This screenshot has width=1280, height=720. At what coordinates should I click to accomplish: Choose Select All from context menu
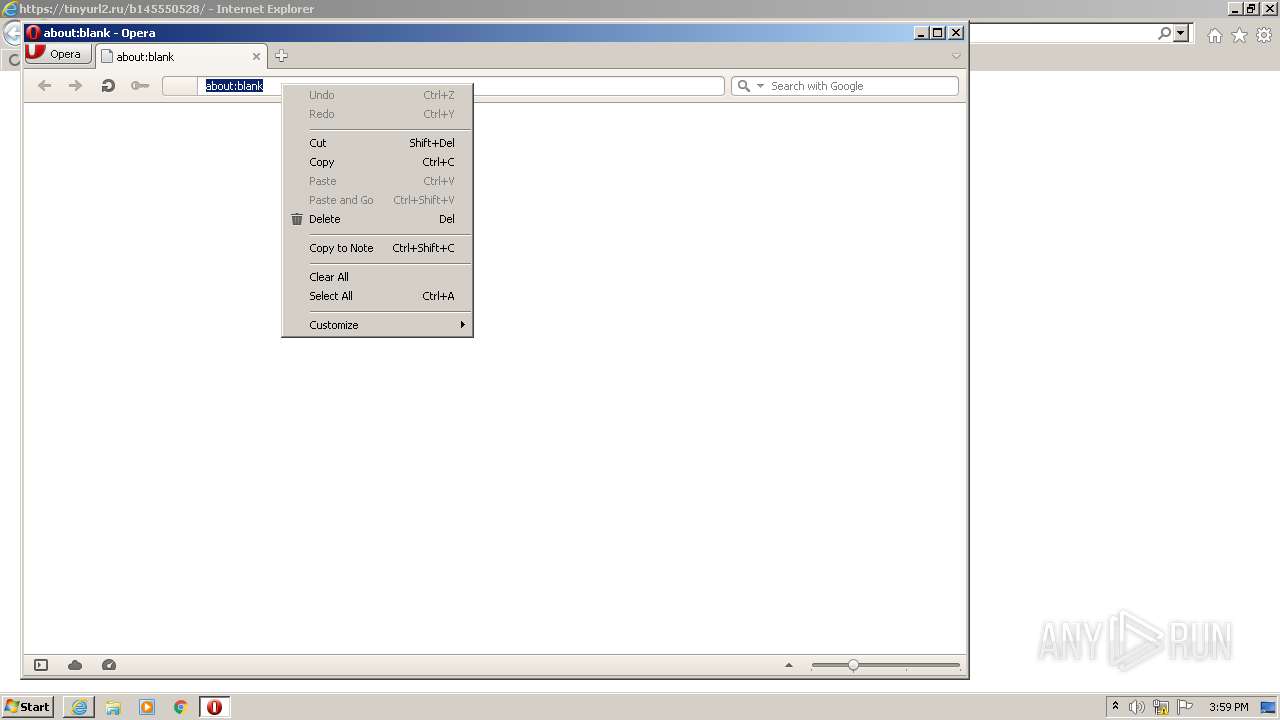377,296
